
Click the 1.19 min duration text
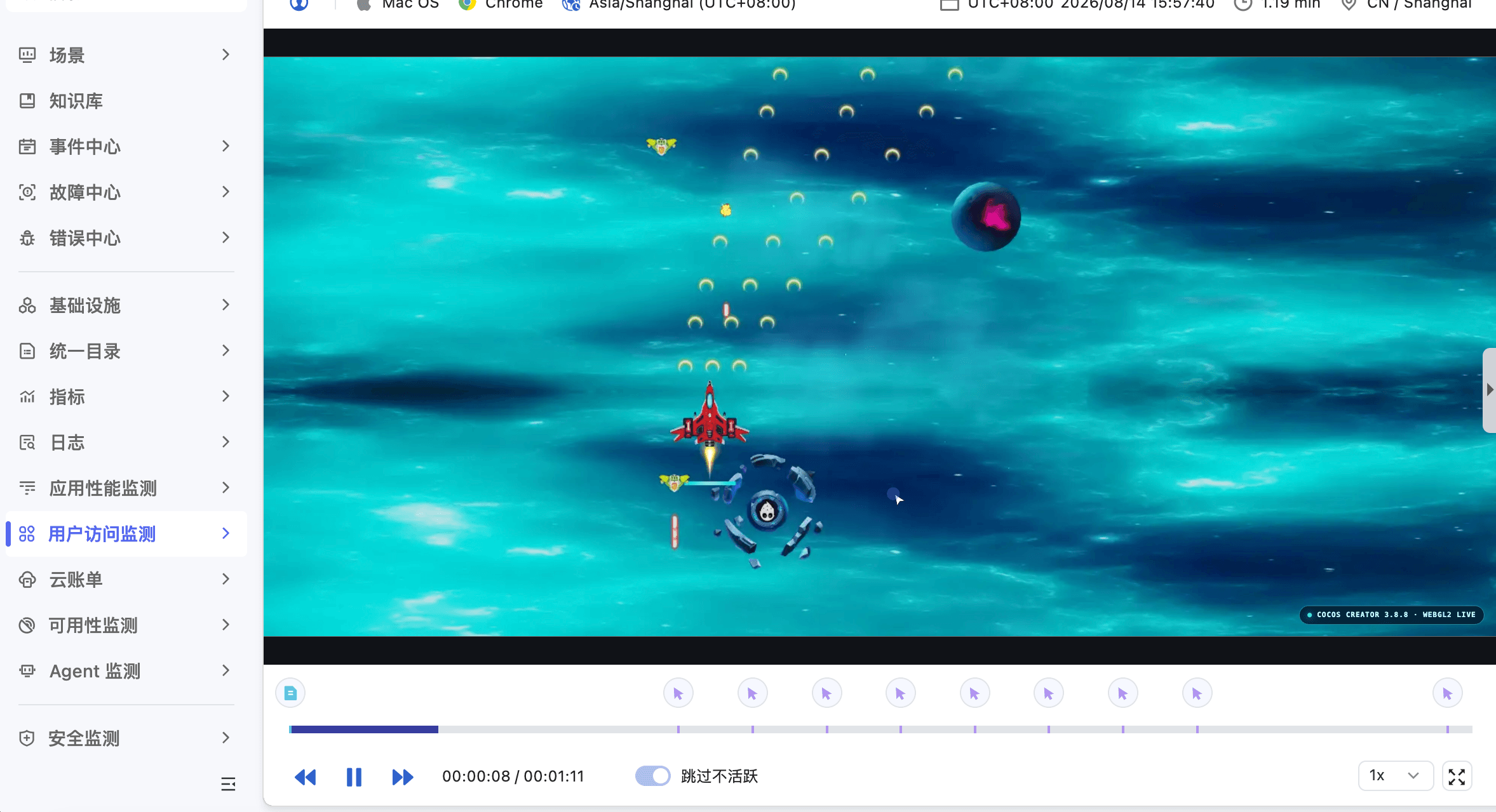[x=1291, y=4]
